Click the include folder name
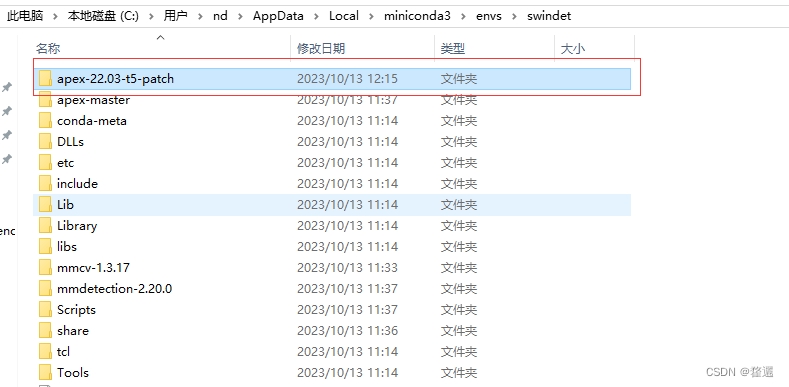Screen dimensions: 789x387 [x=77, y=184]
